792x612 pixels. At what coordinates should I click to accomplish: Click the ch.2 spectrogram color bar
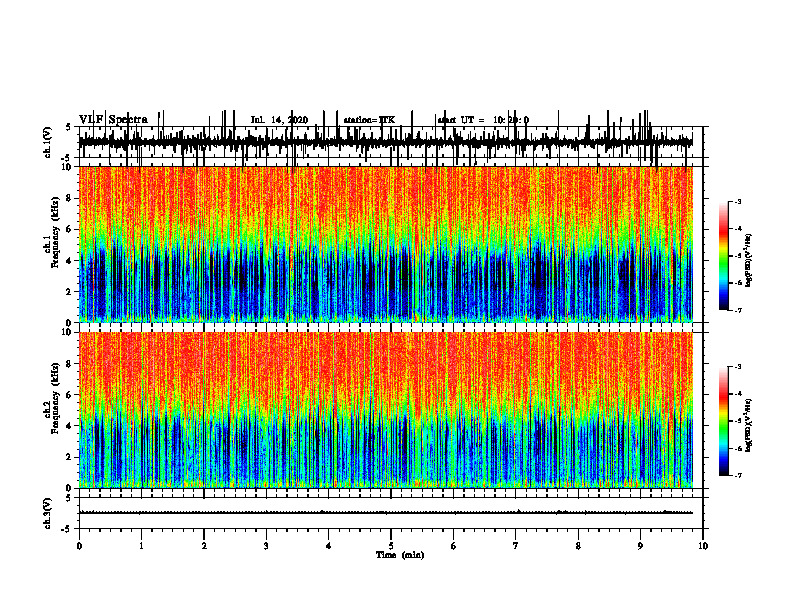pyautogui.click(x=723, y=421)
